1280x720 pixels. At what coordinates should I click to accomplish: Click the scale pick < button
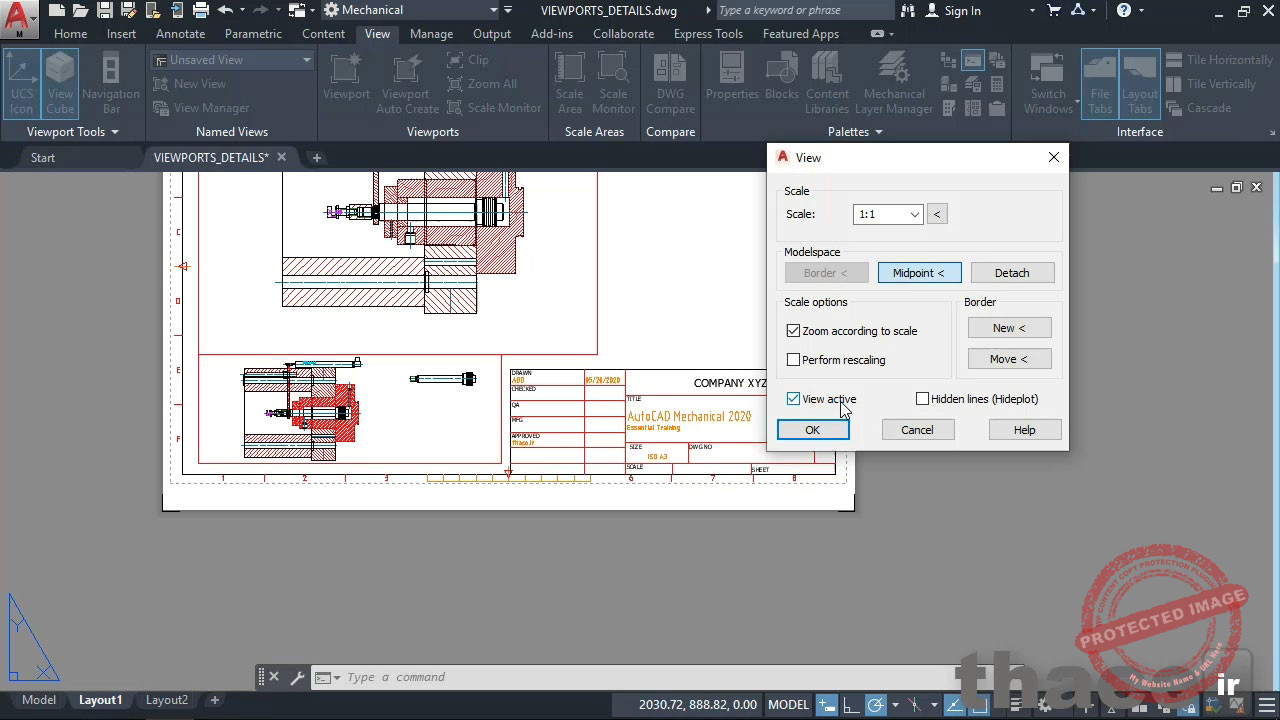tap(937, 214)
